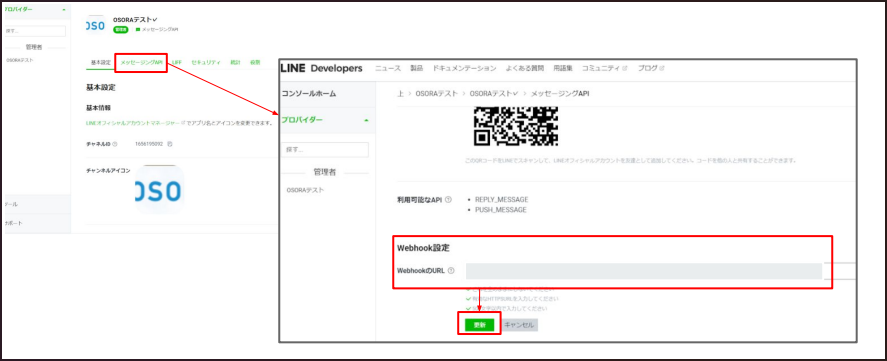This screenshot has height=361, width=887.
Task: Click the 管理者 badge under channel name
Action: [x=120, y=29]
